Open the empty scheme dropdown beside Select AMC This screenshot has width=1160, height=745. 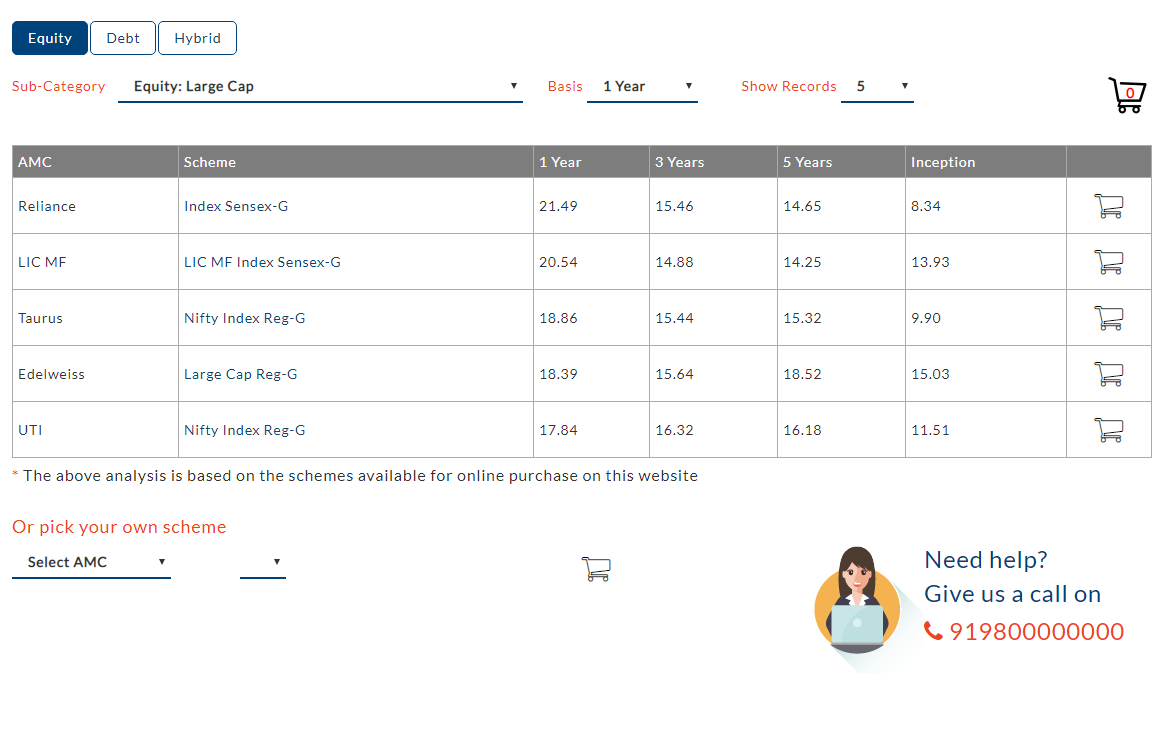263,562
